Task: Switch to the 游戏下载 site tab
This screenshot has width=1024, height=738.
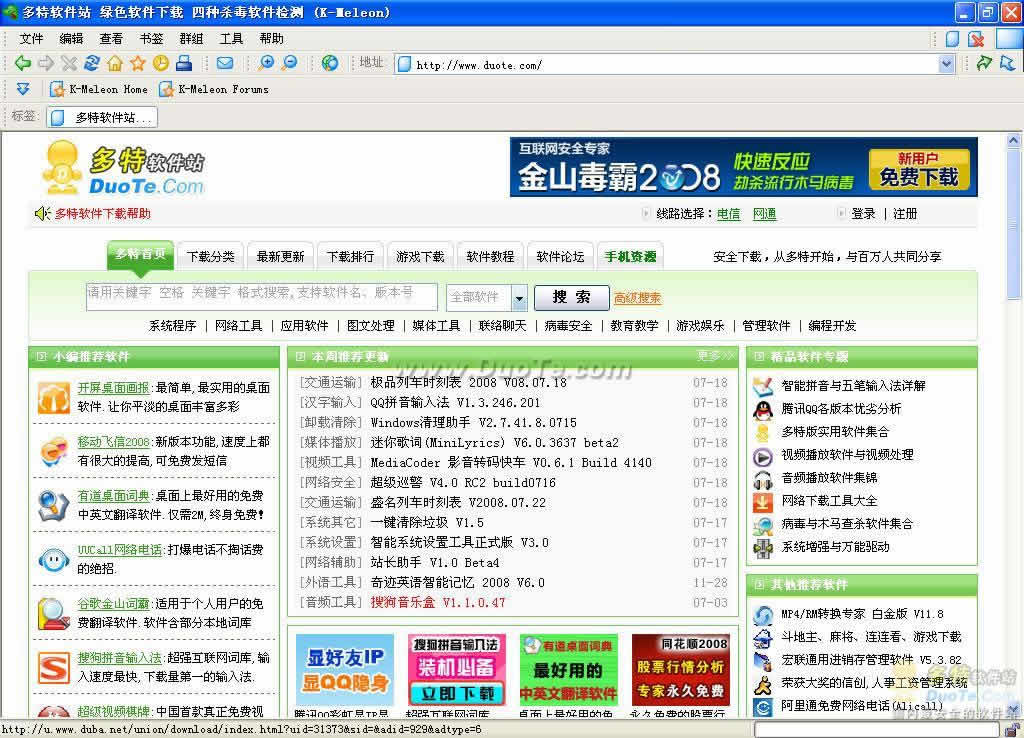Action: pos(420,257)
